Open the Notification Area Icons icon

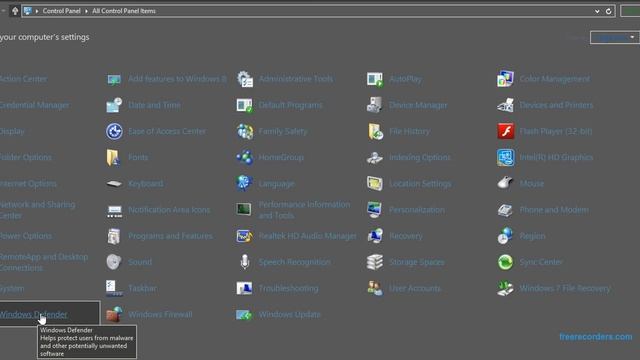pos(114,211)
